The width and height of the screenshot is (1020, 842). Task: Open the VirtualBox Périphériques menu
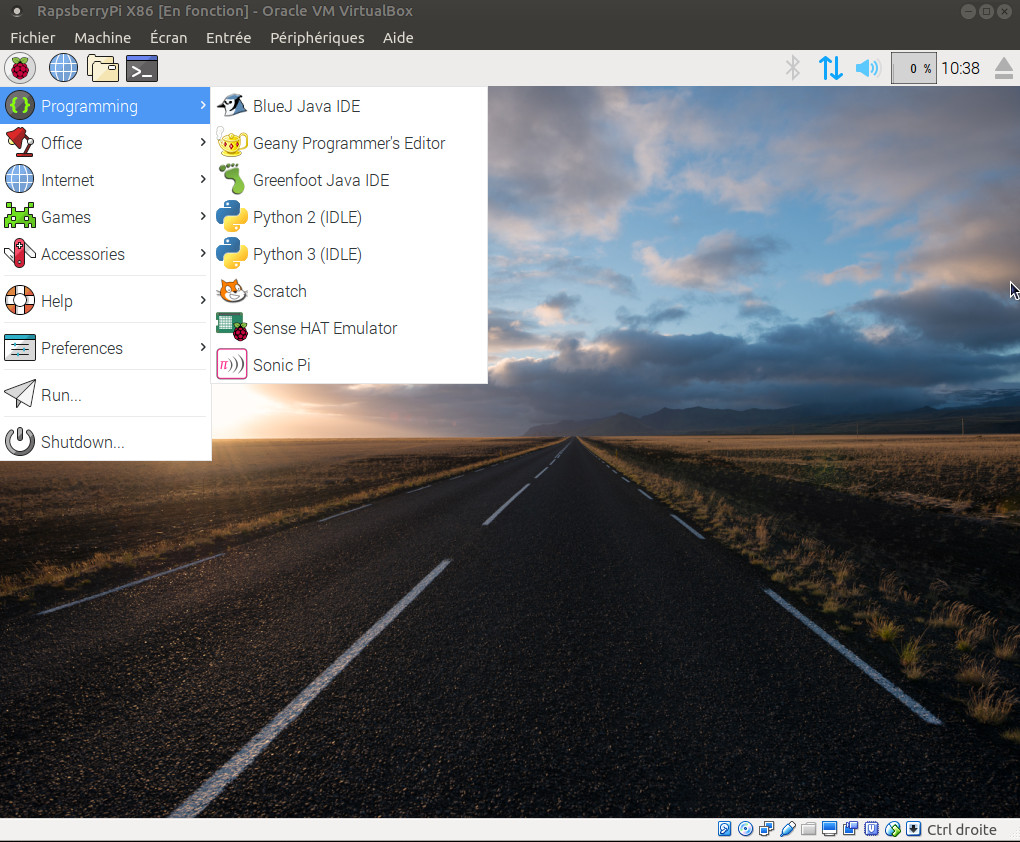[x=317, y=38]
